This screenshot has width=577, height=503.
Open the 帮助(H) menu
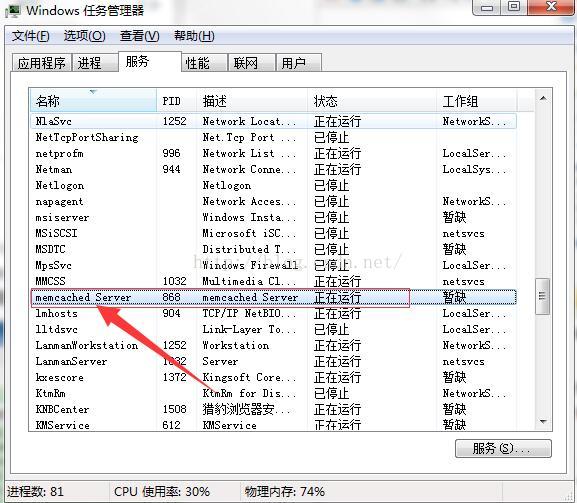tap(194, 36)
